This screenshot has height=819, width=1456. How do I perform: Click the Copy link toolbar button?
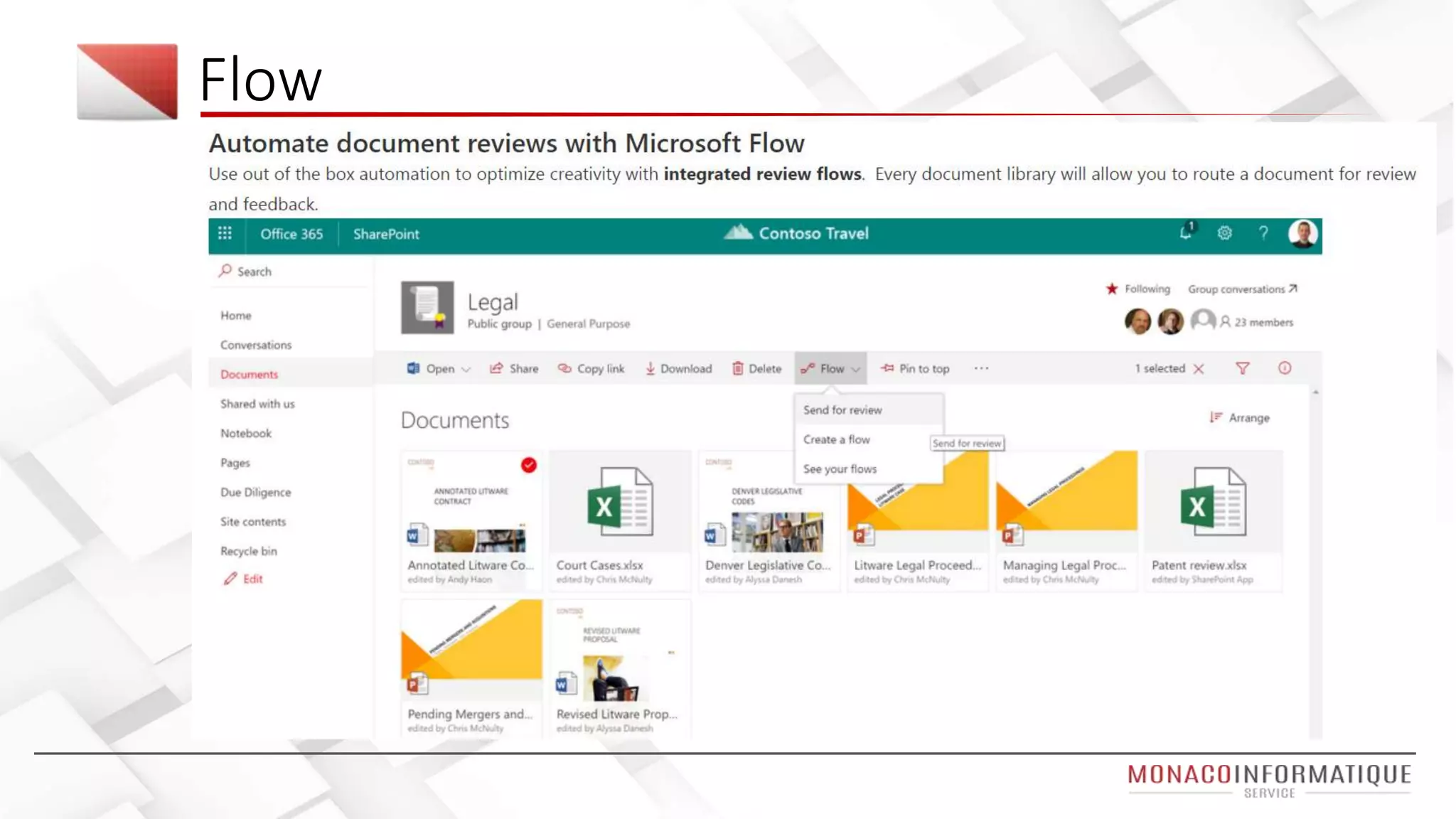point(591,368)
